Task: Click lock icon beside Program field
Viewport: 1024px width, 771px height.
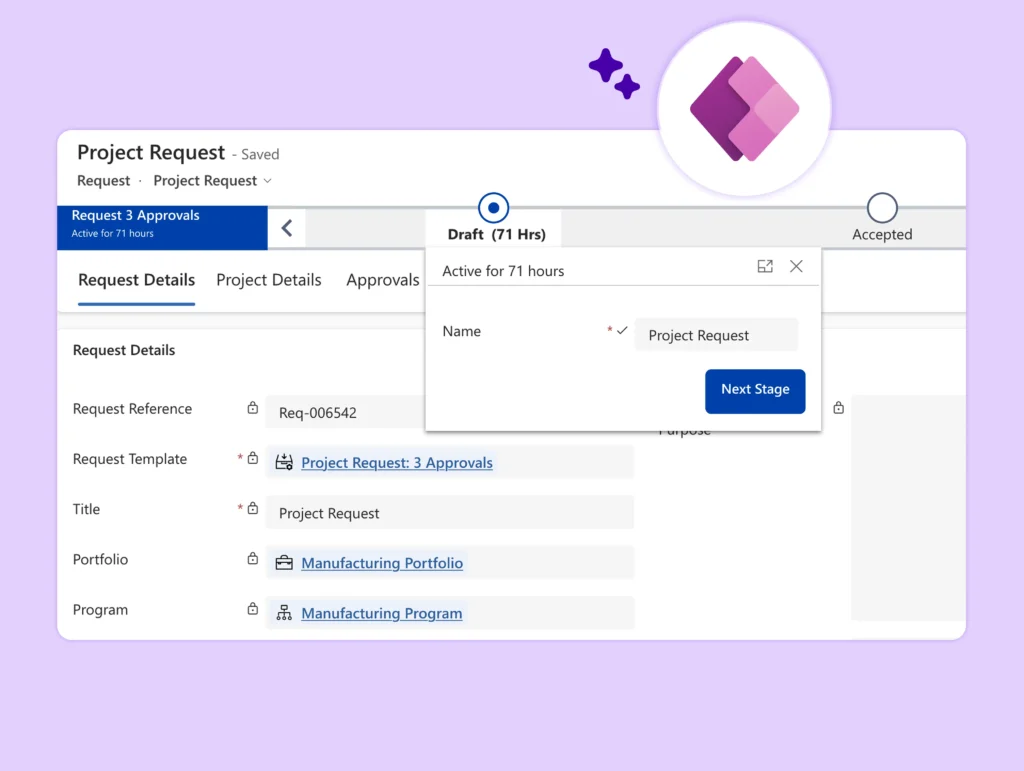Action: coord(253,609)
